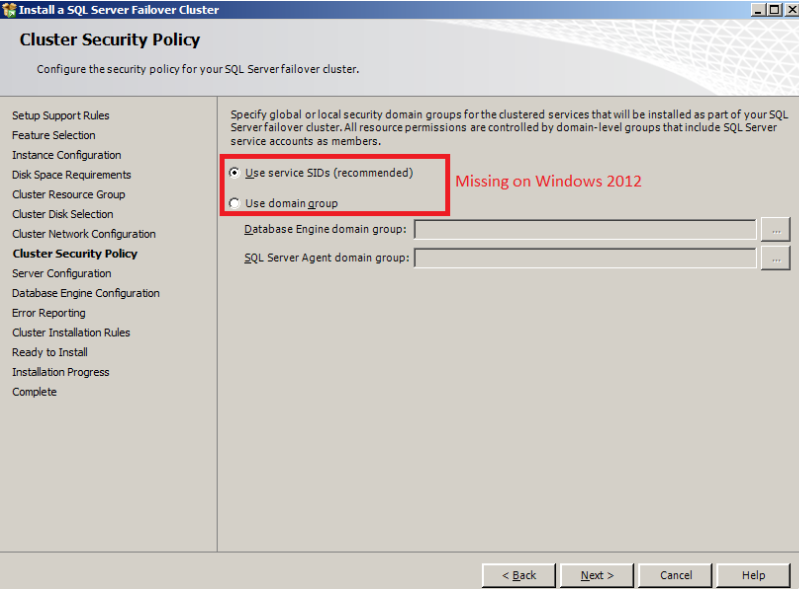Select the Cluster Disk Selection step

coord(61,213)
